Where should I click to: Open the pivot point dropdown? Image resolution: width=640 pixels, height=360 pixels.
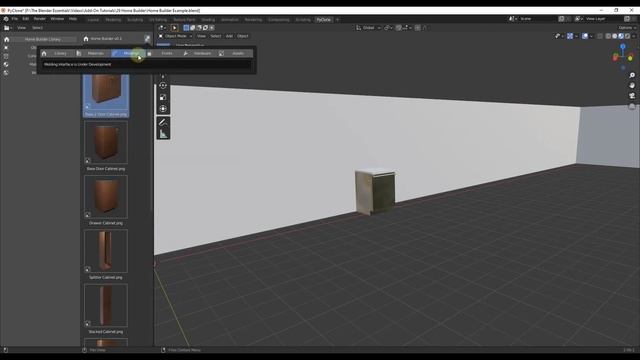(387, 28)
